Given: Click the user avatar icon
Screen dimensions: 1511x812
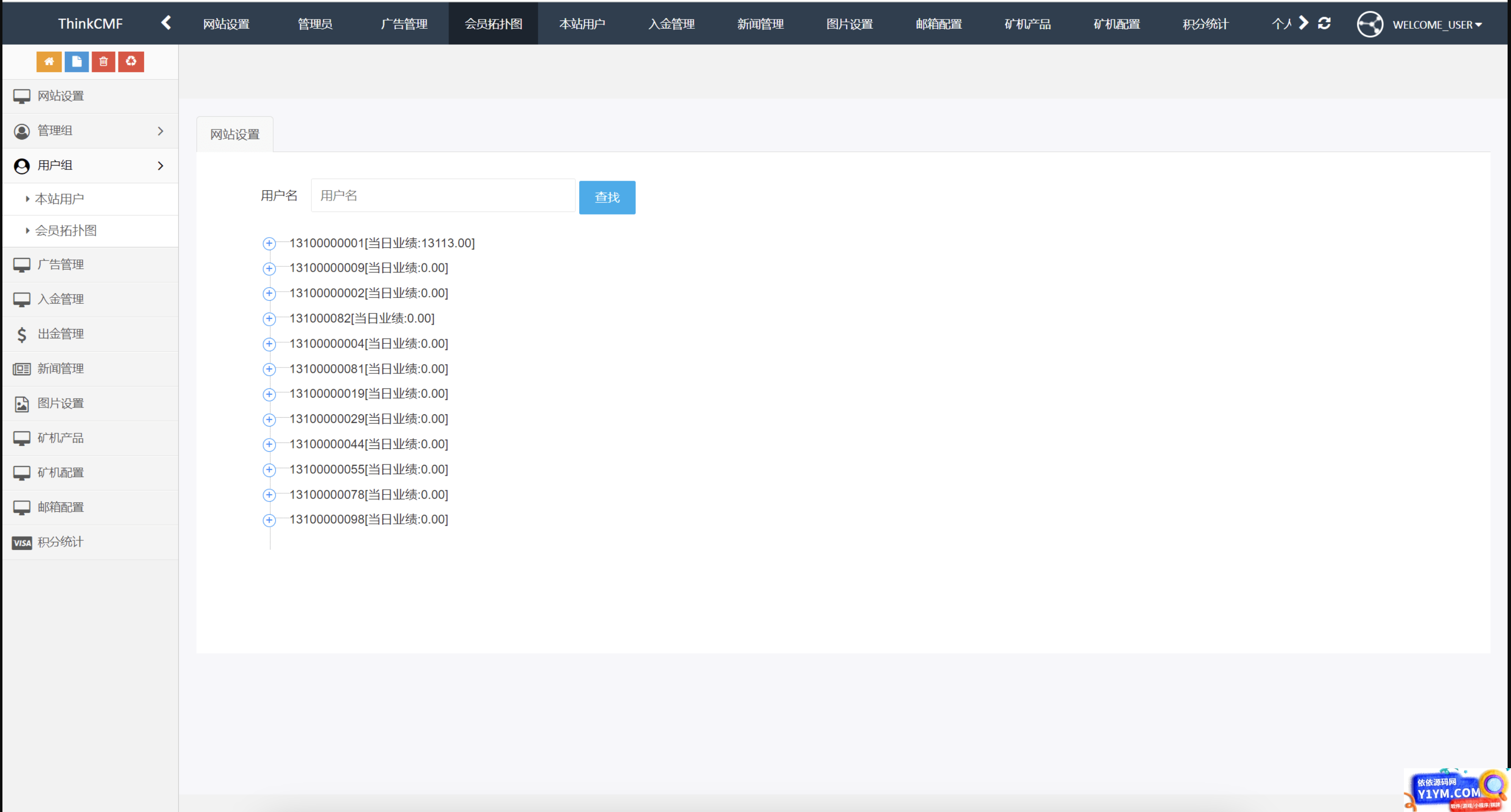Looking at the screenshot, I should coord(1370,24).
